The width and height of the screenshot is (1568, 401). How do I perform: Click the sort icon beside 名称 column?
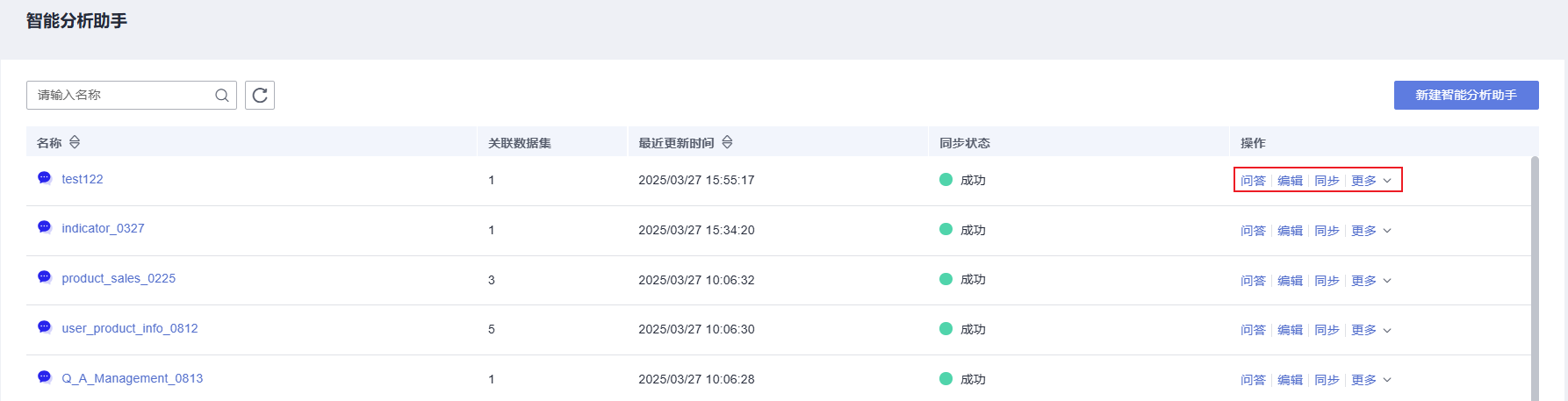(75, 142)
